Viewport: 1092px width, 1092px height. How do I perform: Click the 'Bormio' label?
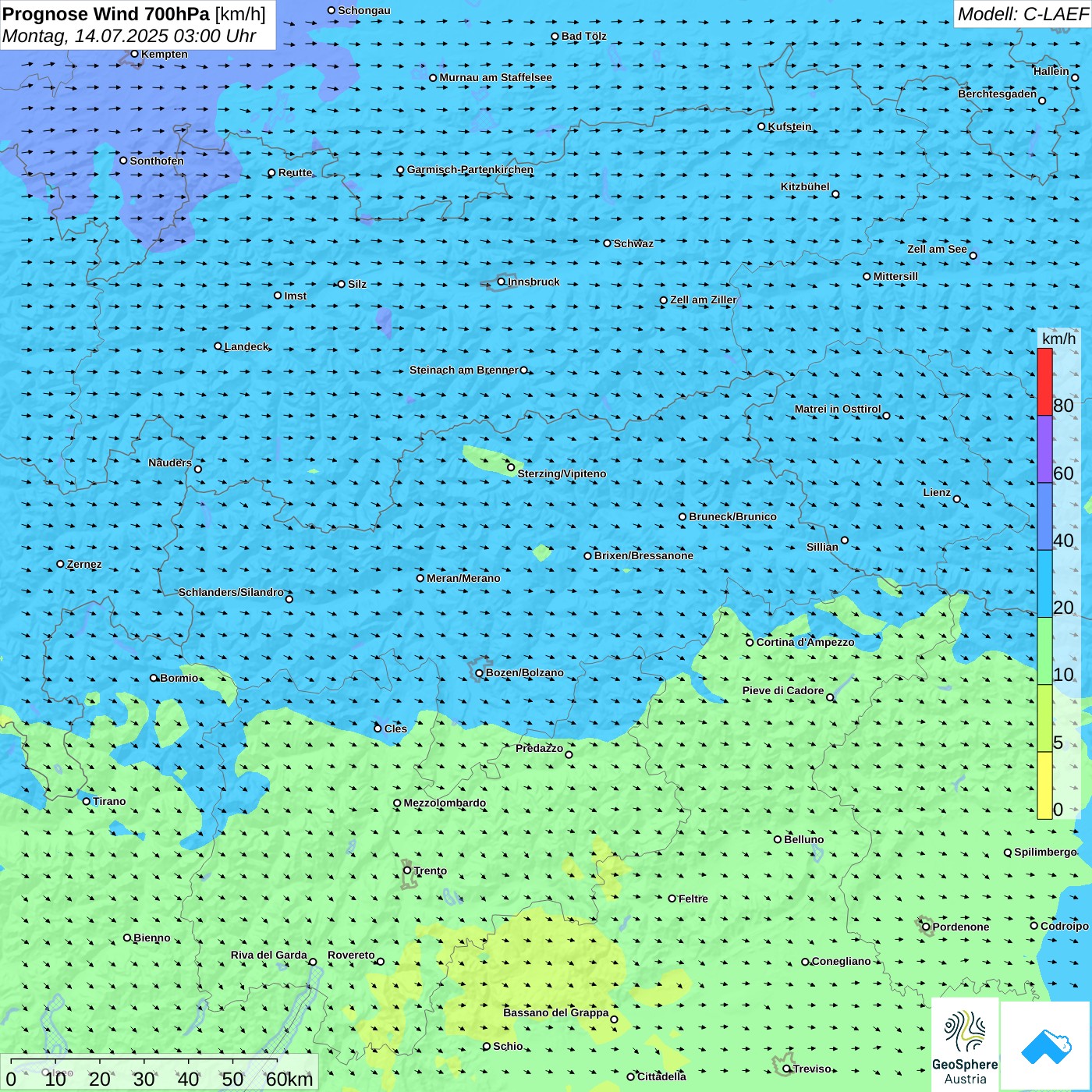[179, 678]
